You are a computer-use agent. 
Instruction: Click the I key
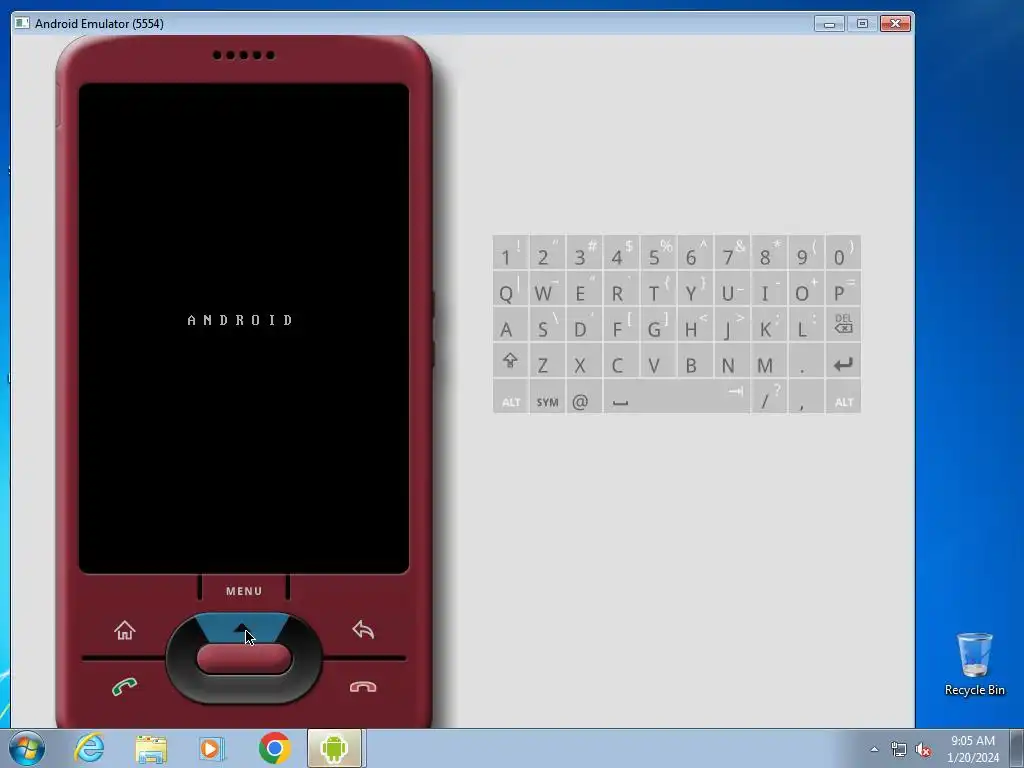point(769,289)
